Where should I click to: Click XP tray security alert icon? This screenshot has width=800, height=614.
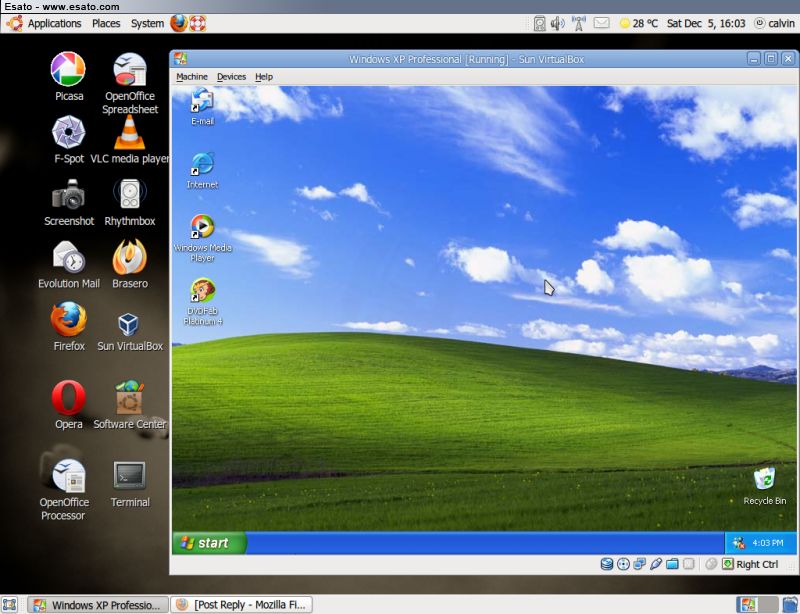pyautogui.click(x=738, y=543)
